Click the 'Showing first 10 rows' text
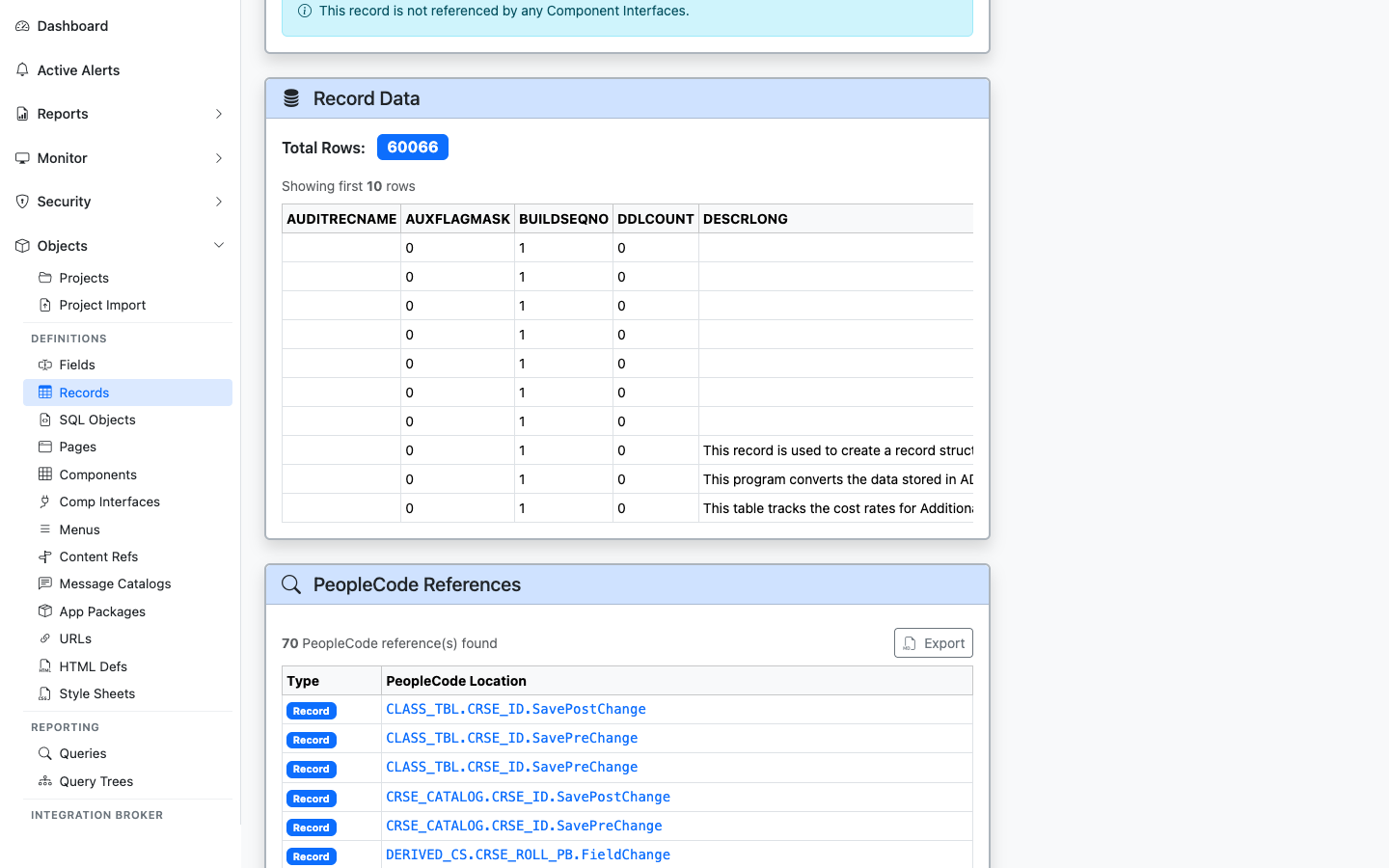Screen dimensions: 1389x868 [348, 186]
